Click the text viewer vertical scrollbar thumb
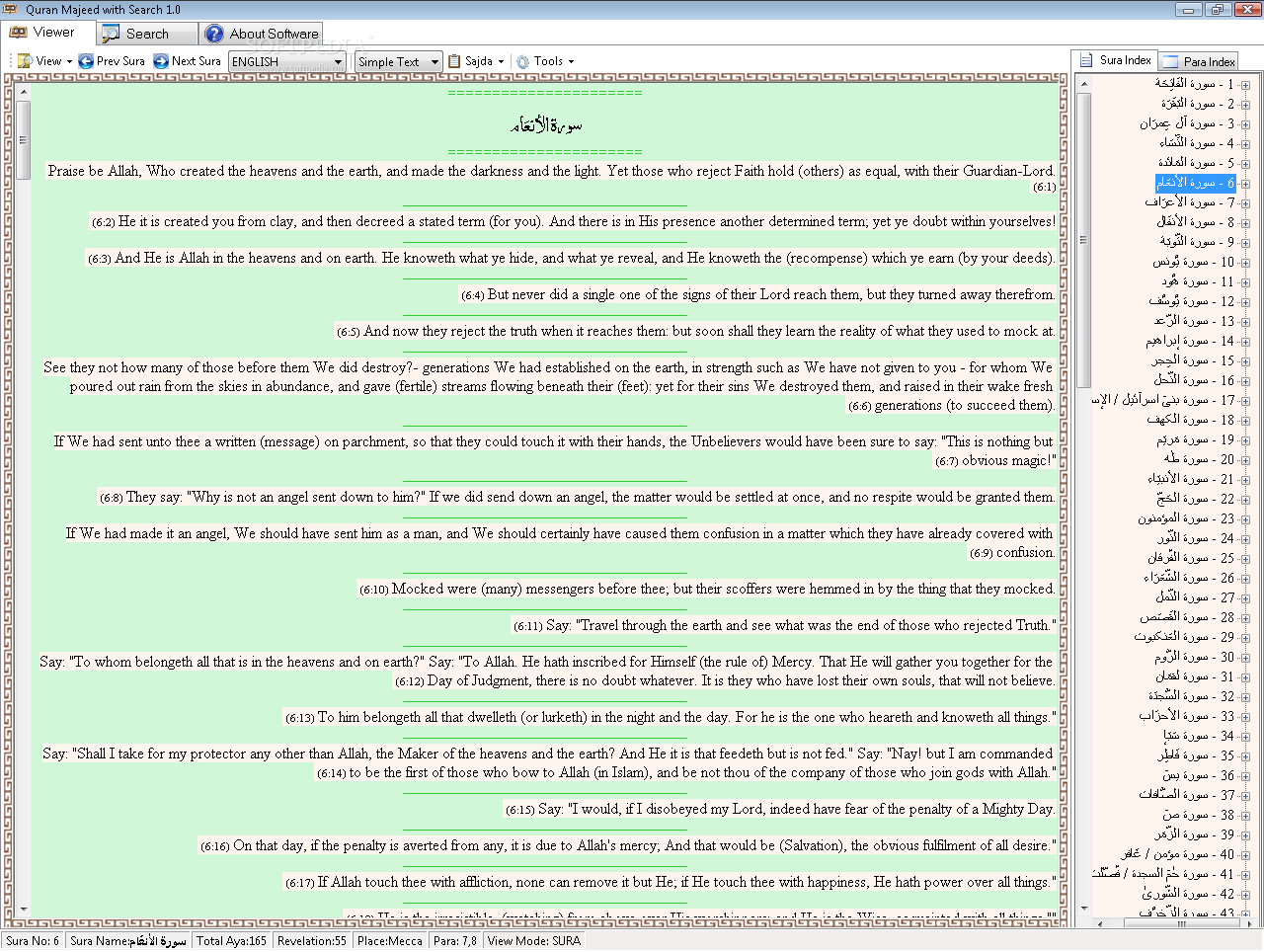 tap(24, 138)
